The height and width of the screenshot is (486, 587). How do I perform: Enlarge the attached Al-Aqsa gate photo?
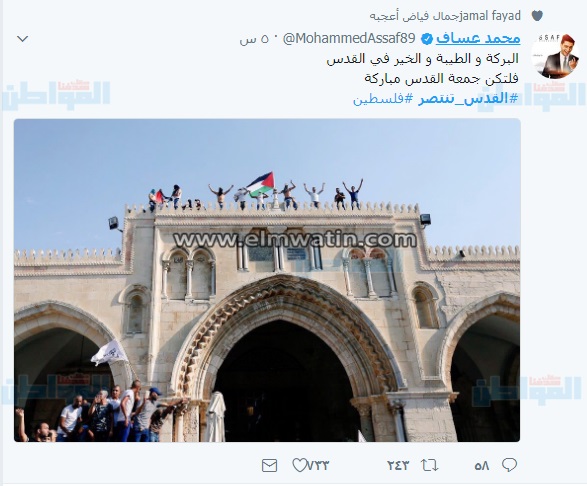267,280
